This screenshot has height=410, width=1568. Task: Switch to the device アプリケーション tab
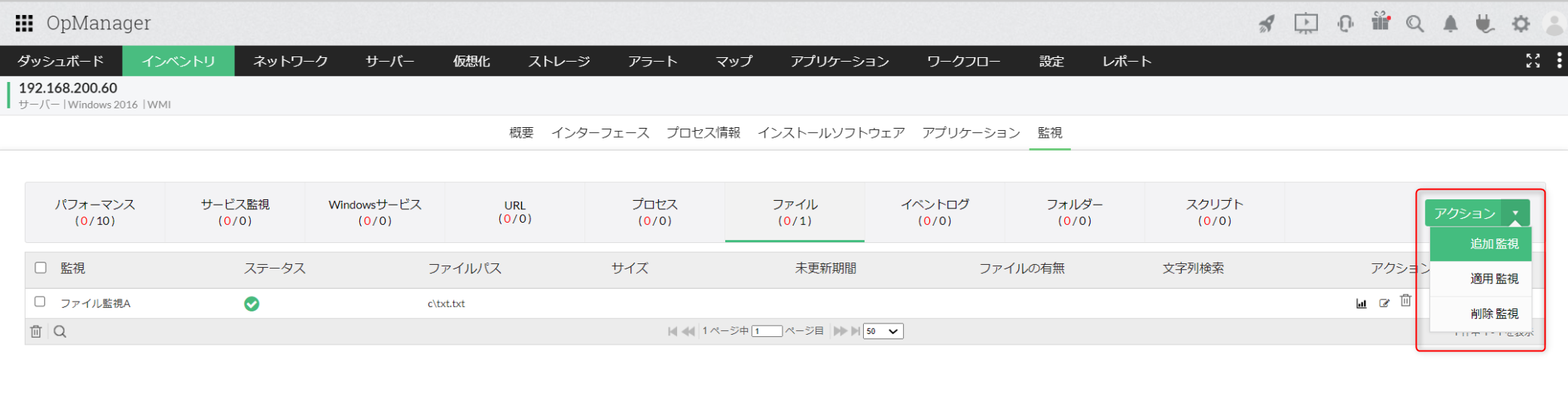coord(972,132)
